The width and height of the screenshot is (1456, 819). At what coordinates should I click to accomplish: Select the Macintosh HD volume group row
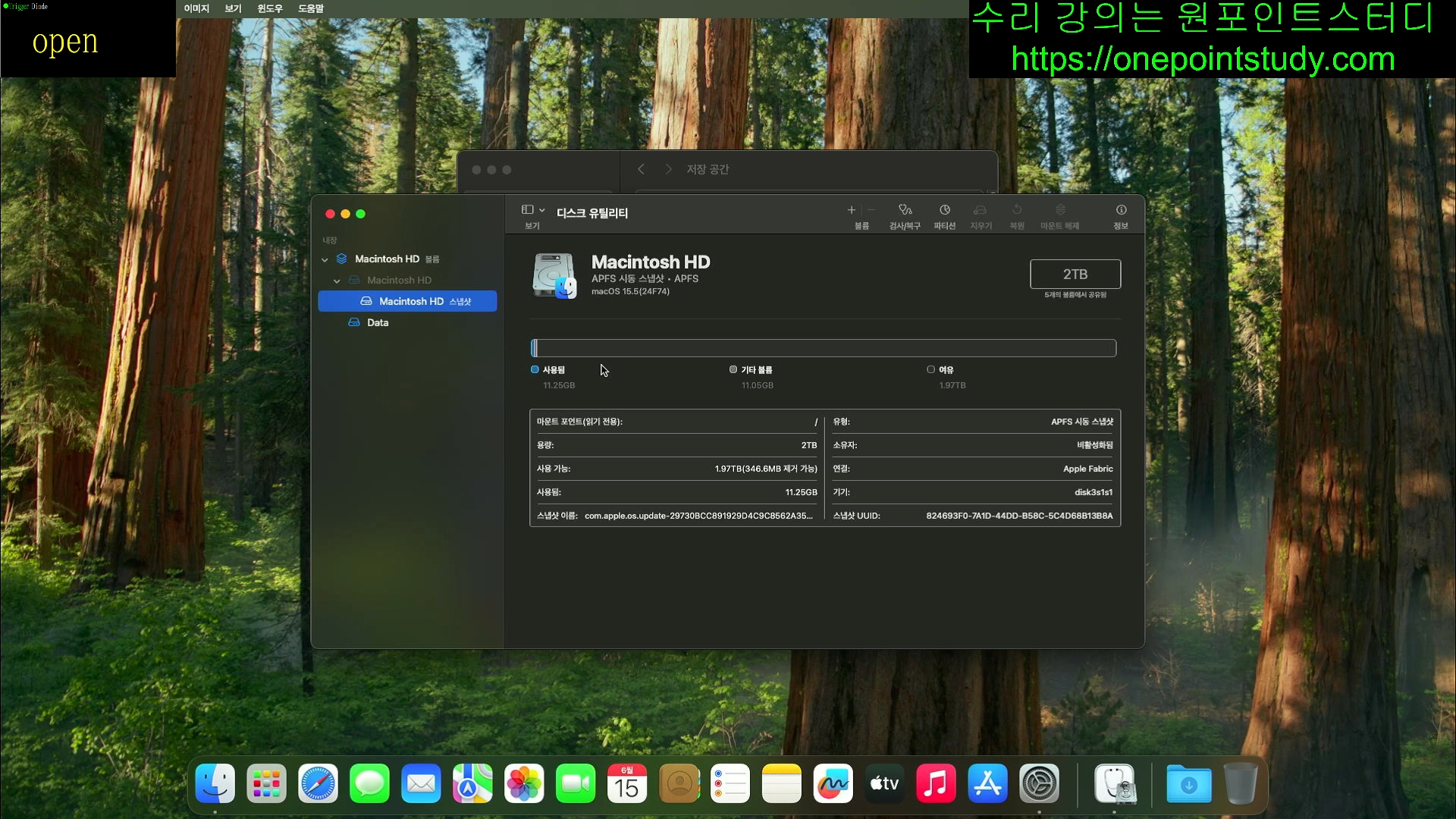tap(407, 259)
